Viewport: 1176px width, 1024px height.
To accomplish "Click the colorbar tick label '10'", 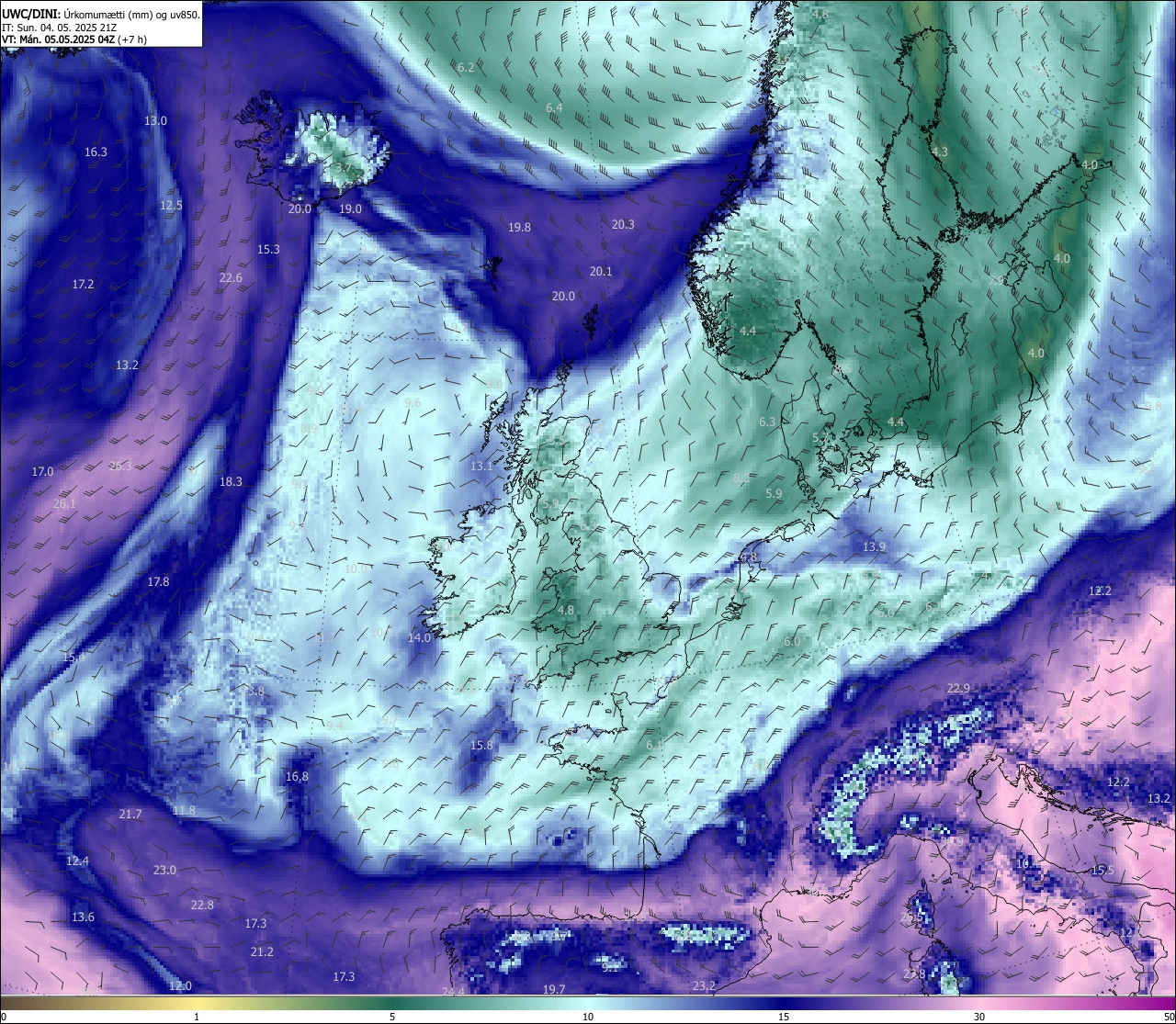I will (x=588, y=1017).
